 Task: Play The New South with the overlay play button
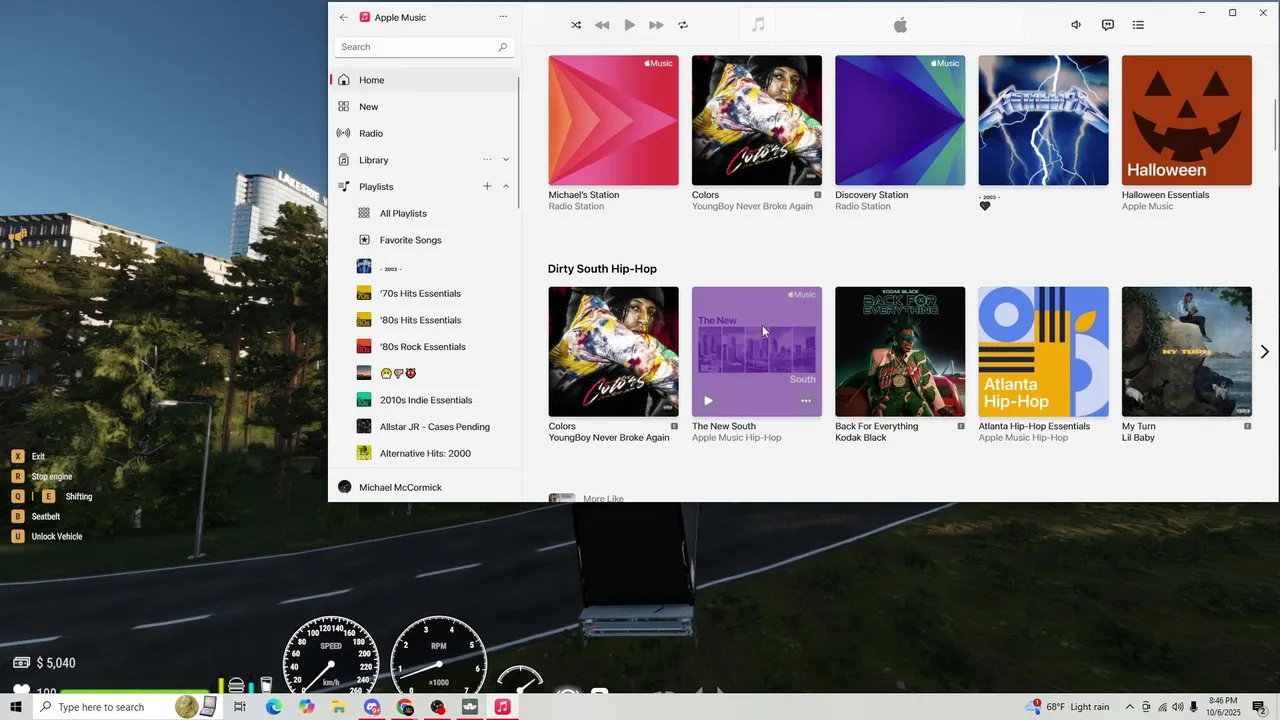pos(708,401)
